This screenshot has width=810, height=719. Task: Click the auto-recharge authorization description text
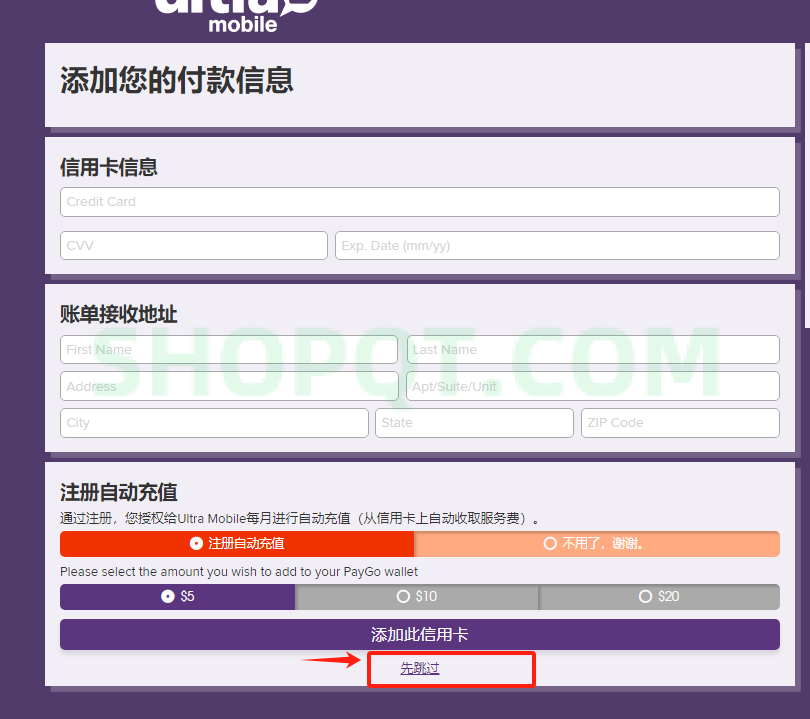point(300,518)
